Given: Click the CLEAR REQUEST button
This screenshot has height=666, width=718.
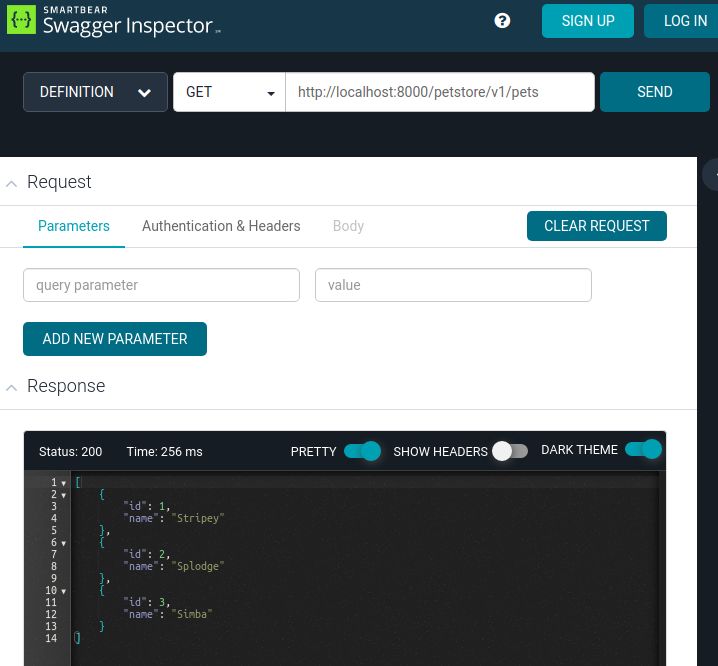Looking at the screenshot, I should tap(596, 226).
